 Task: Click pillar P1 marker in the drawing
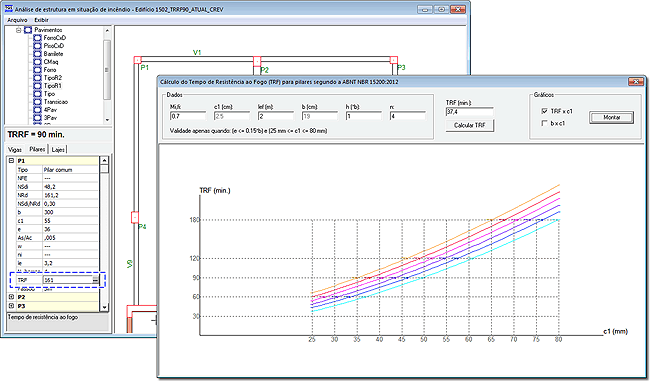click(138, 60)
